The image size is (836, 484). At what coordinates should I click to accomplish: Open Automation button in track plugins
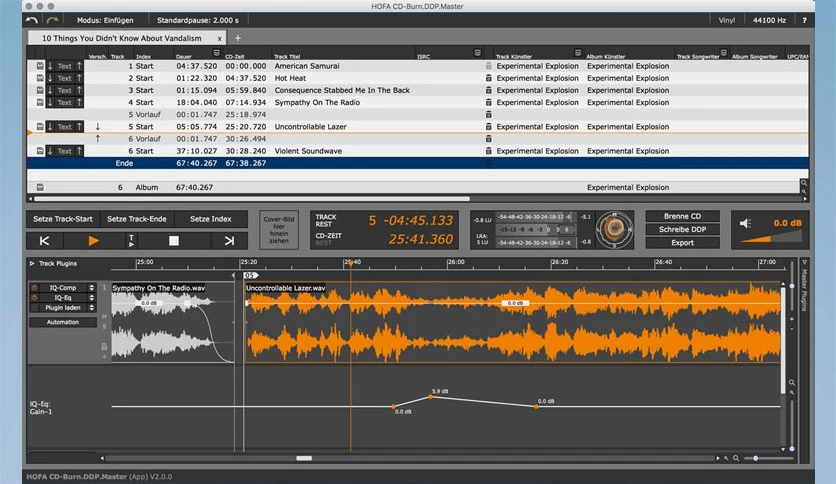[63, 322]
